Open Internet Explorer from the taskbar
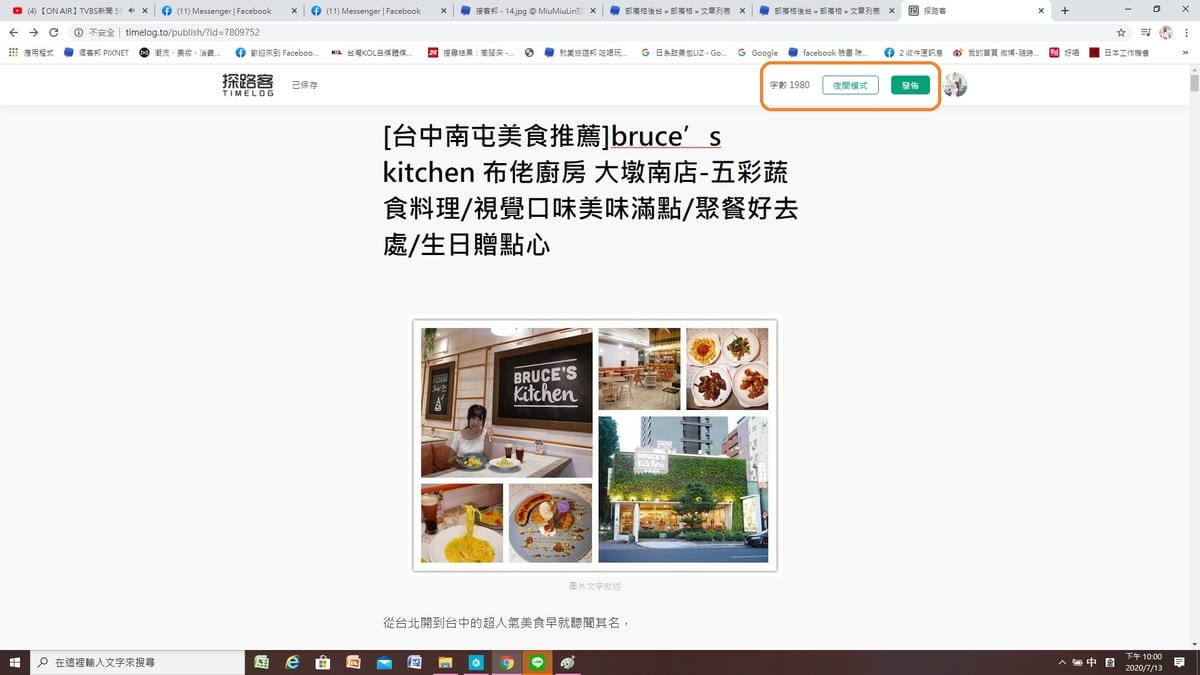The width and height of the screenshot is (1200, 675). click(x=292, y=662)
